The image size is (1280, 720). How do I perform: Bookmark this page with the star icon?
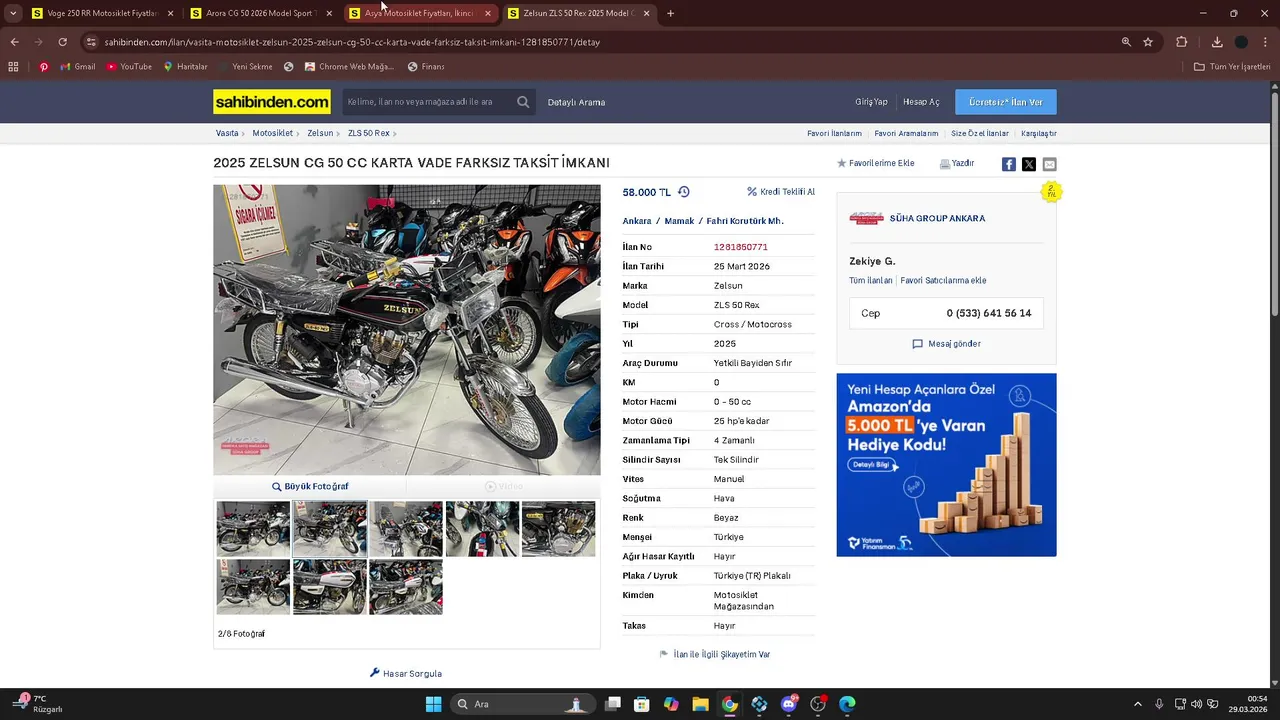click(1148, 42)
